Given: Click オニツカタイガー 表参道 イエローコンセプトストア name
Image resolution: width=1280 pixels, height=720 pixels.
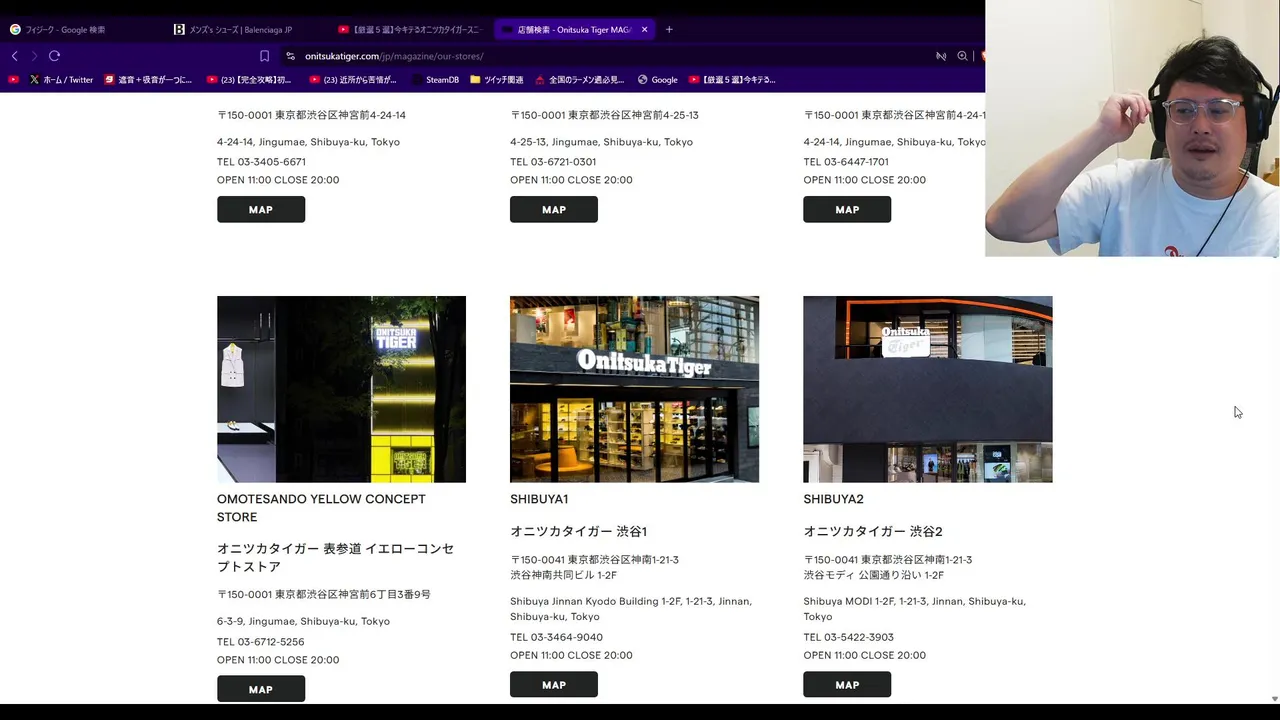Looking at the screenshot, I should click(335, 558).
